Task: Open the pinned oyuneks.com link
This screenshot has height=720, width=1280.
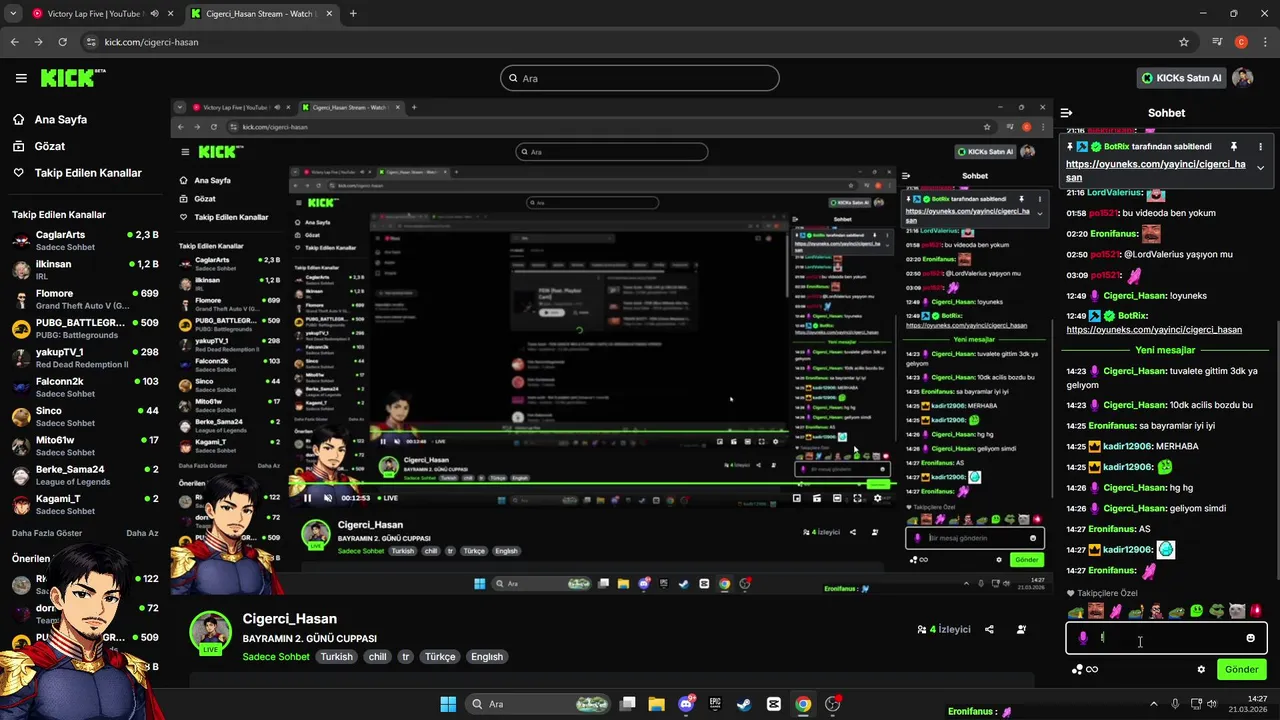Action: [x=1156, y=170]
